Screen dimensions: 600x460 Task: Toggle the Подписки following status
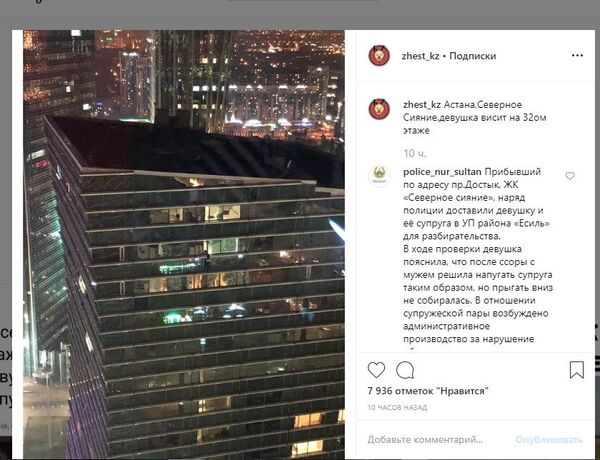tap(473, 56)
